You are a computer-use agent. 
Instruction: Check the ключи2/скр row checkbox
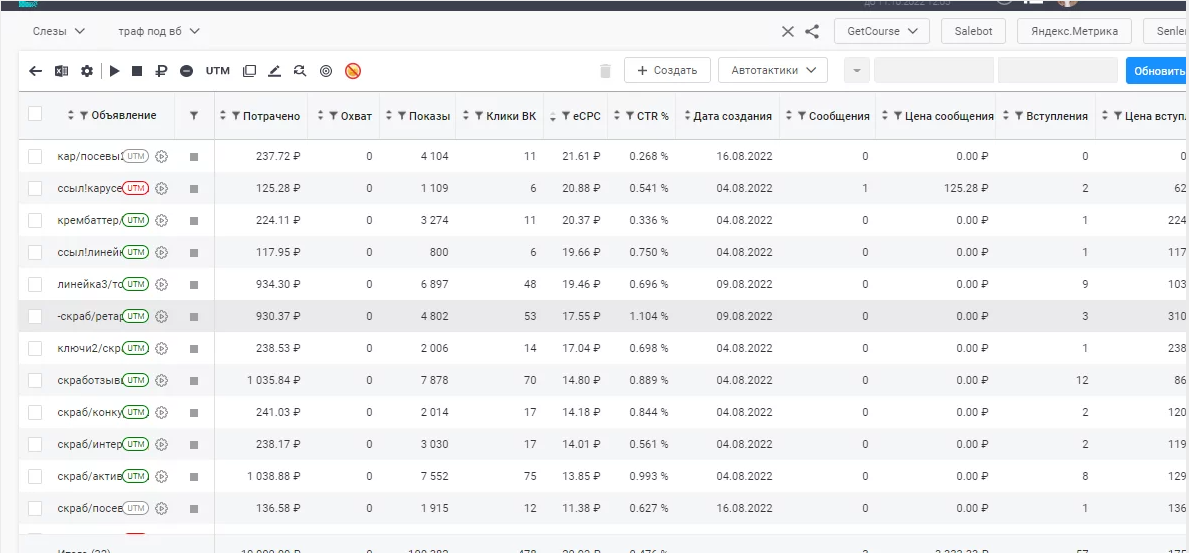(35, 348)
